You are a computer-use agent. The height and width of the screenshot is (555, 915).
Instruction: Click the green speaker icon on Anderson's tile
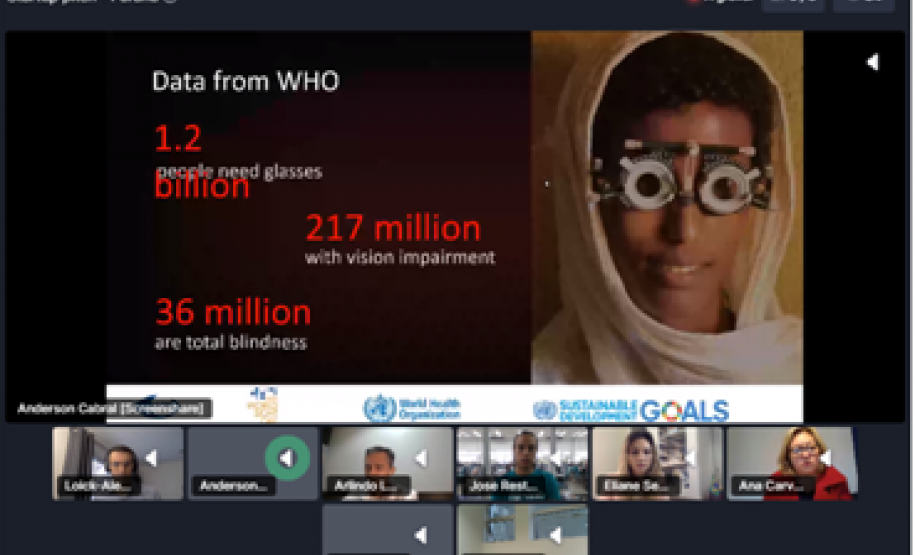pos(286,458)
